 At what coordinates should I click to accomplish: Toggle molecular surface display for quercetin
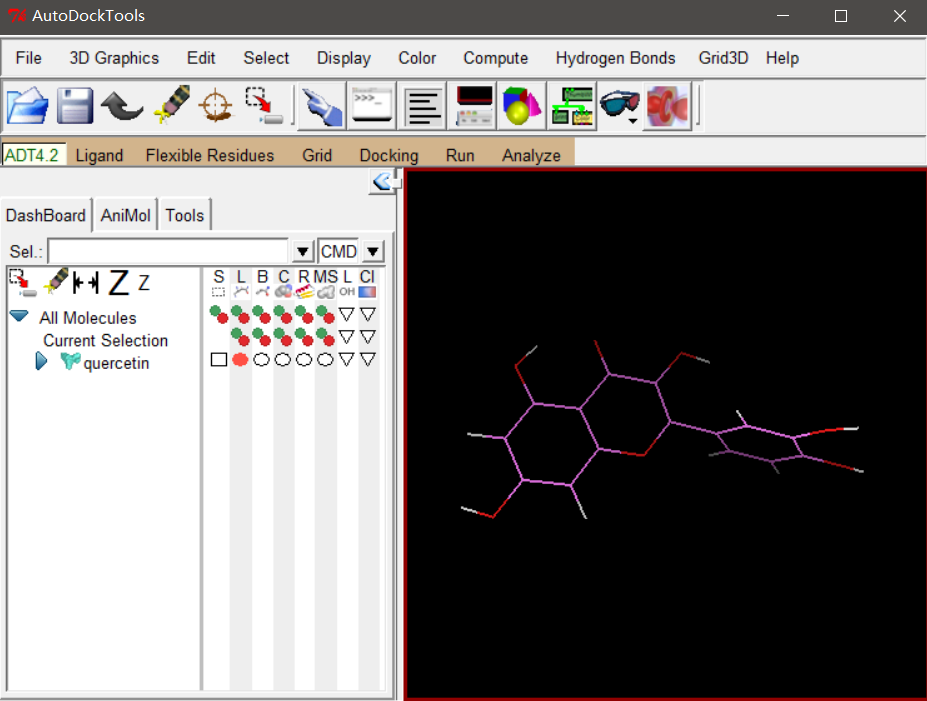(x=325, y=359)
